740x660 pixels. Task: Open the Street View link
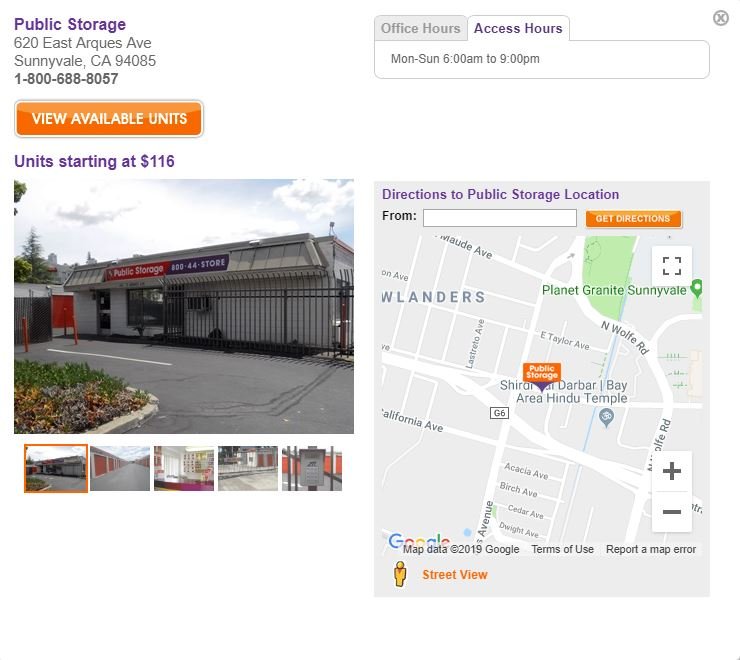pyautogui.click(x=454, y=574)
